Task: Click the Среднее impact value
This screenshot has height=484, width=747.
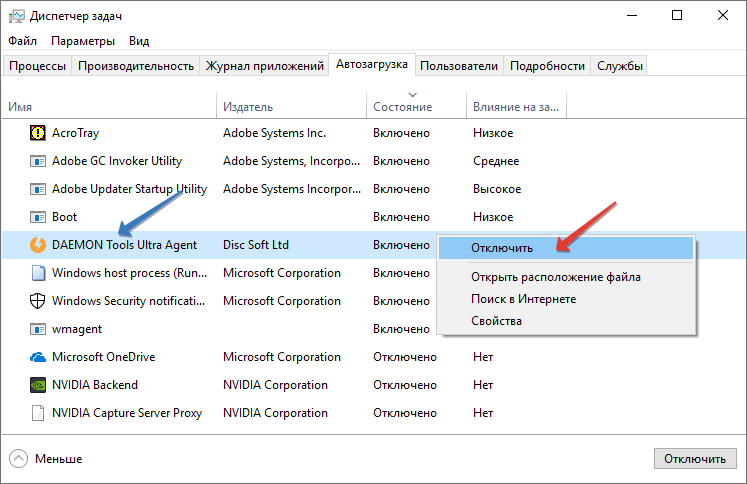Action: [496, 161]
